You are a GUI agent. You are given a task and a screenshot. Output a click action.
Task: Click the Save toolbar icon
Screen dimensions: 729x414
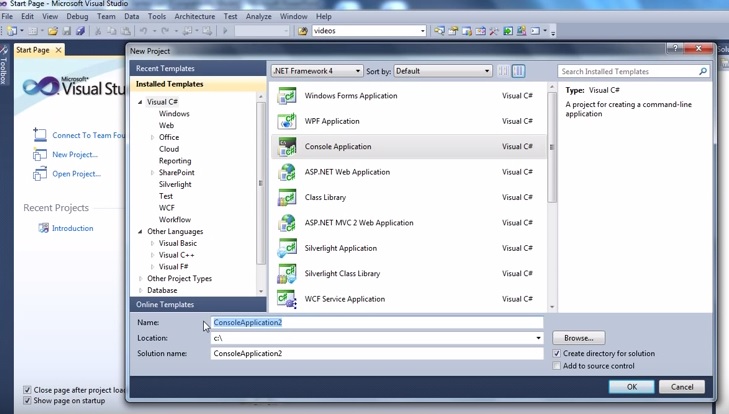pos(67,31)
